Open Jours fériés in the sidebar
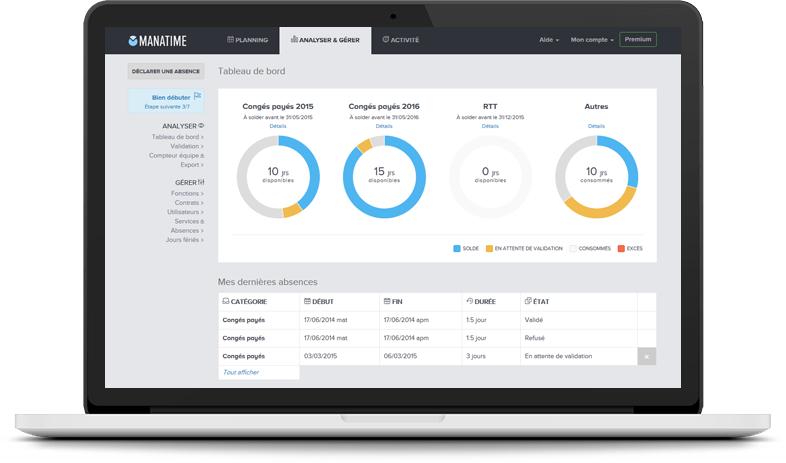The width and height of the screenshot is (786, 463). [x=184, y=240]
